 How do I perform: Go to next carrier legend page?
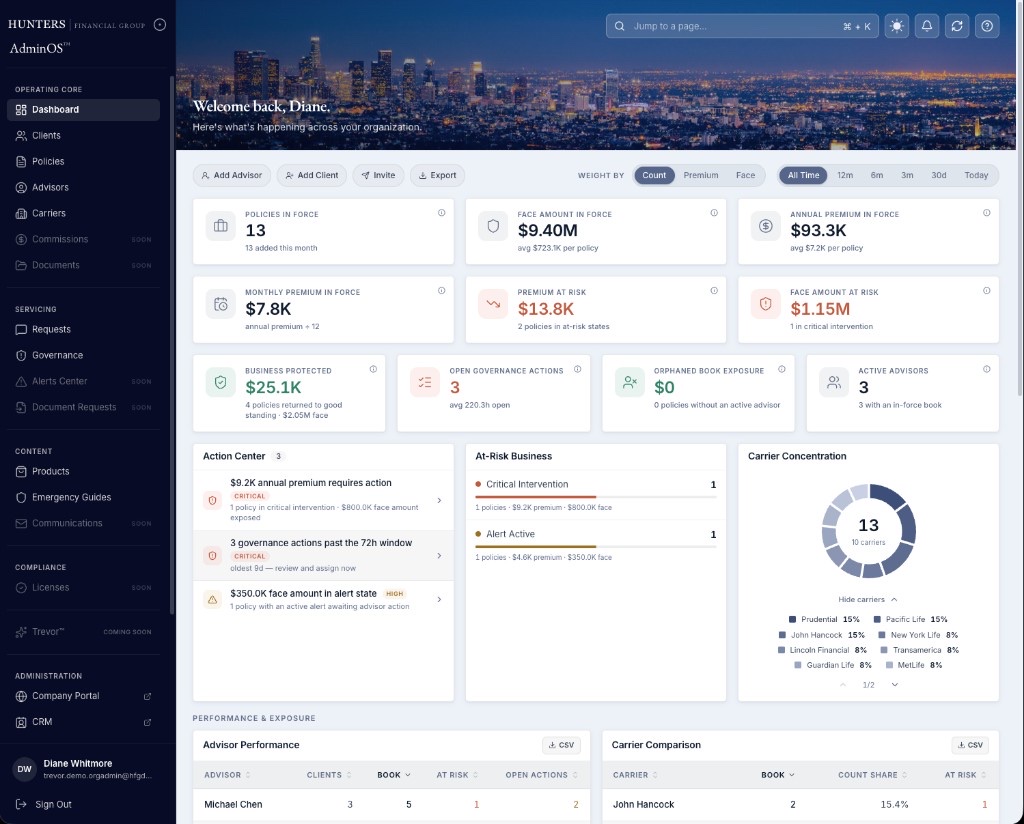[895, 685]
